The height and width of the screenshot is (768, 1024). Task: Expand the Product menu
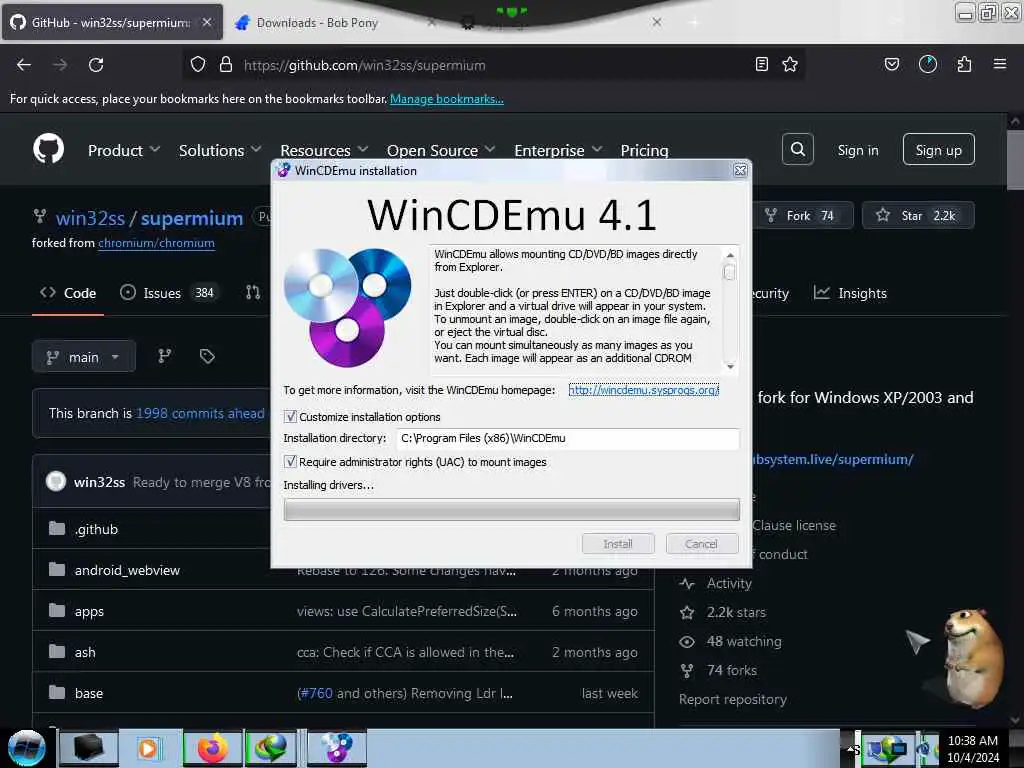pyautogui.click(x=123, y=150)
